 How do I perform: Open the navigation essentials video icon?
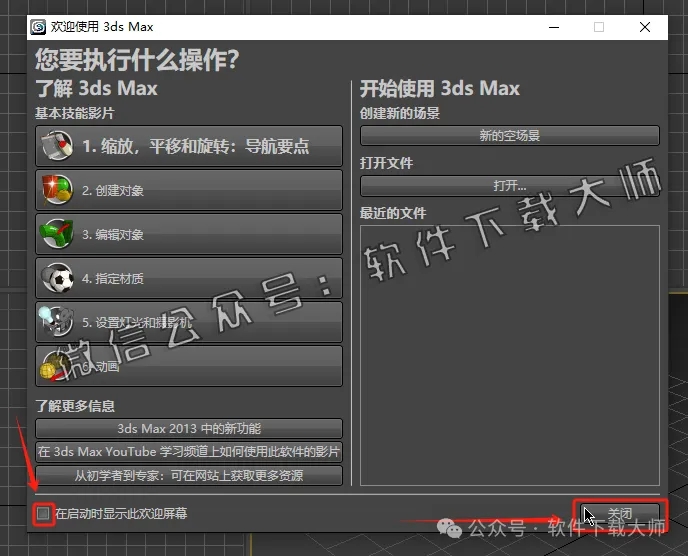pos(57,146)
